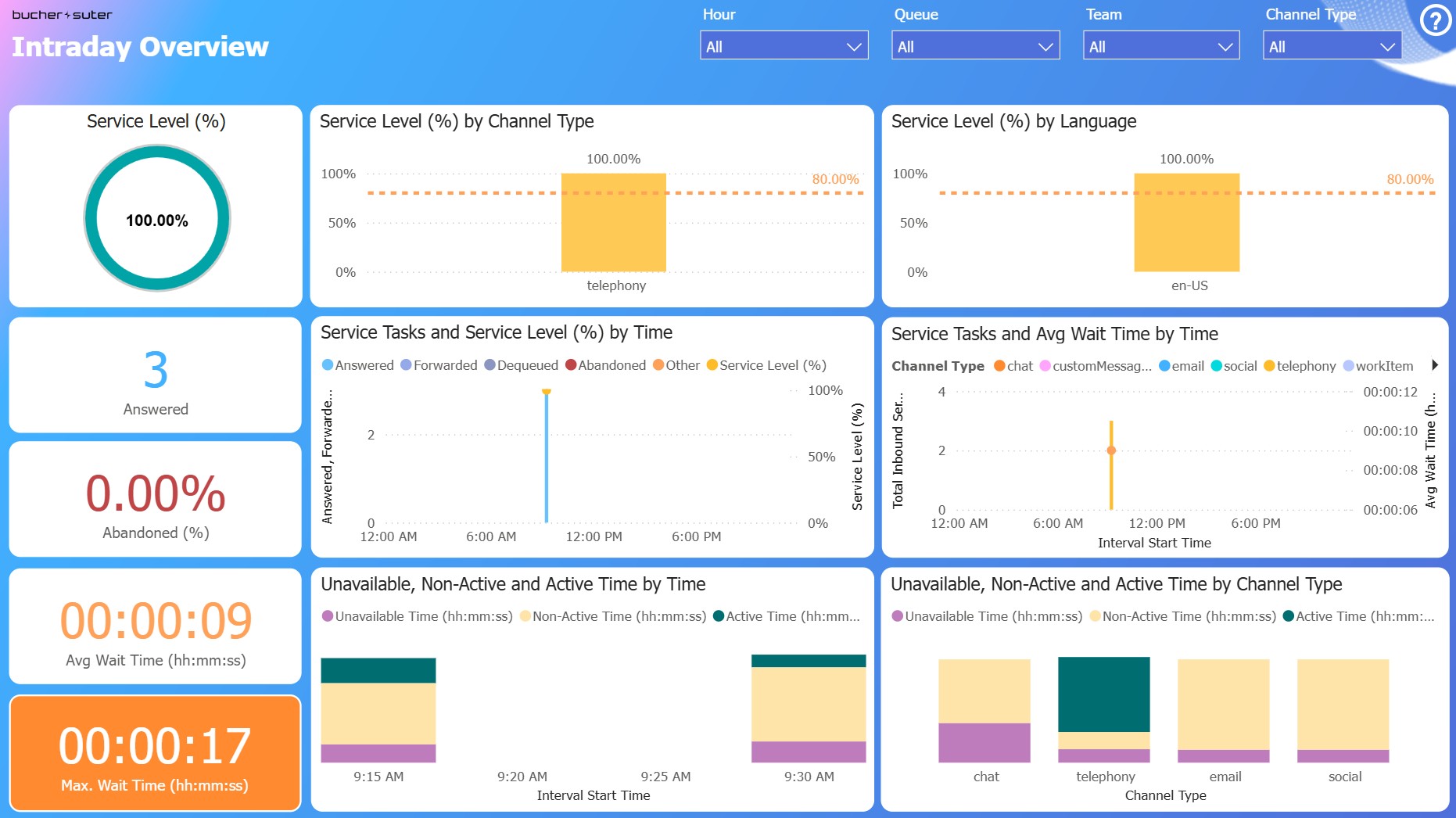
Task: Click the "Intraday Overview" page title
Action: click(141, 47)
